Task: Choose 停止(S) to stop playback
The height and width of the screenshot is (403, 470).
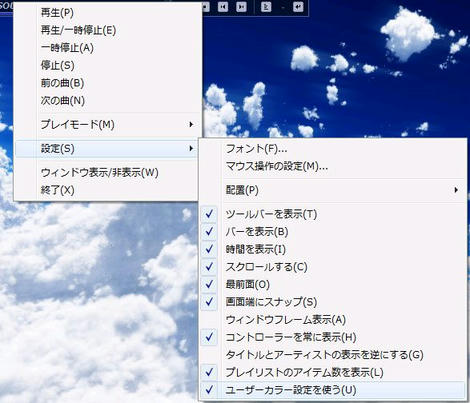Action: click(107, 65)
